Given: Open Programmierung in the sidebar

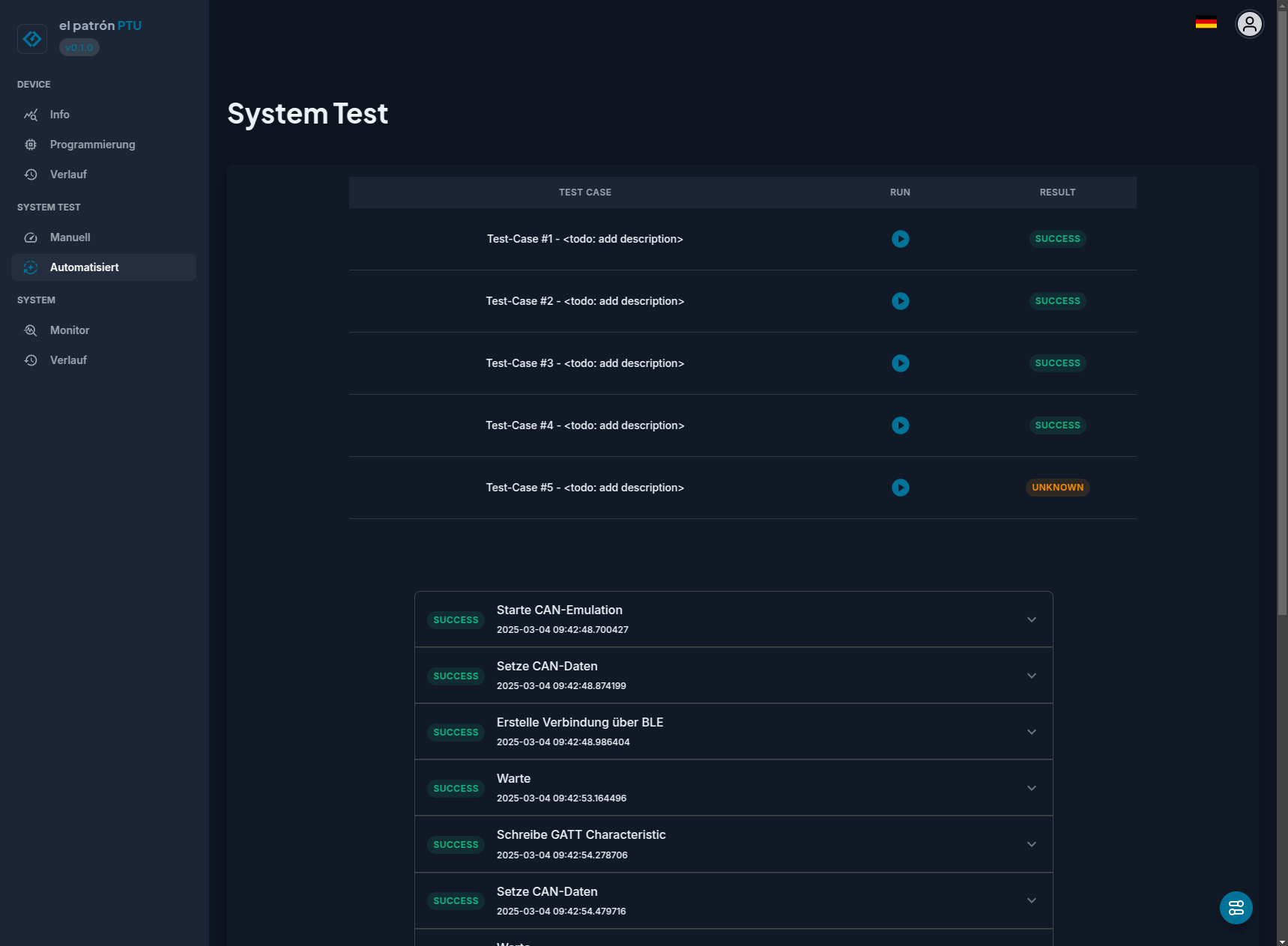Looking at the screenshot, I should [103, 145].
